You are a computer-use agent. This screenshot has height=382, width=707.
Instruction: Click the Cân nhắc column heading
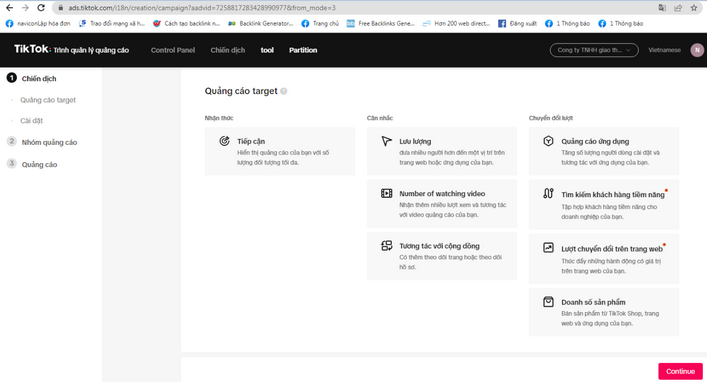tap(380, 118)
